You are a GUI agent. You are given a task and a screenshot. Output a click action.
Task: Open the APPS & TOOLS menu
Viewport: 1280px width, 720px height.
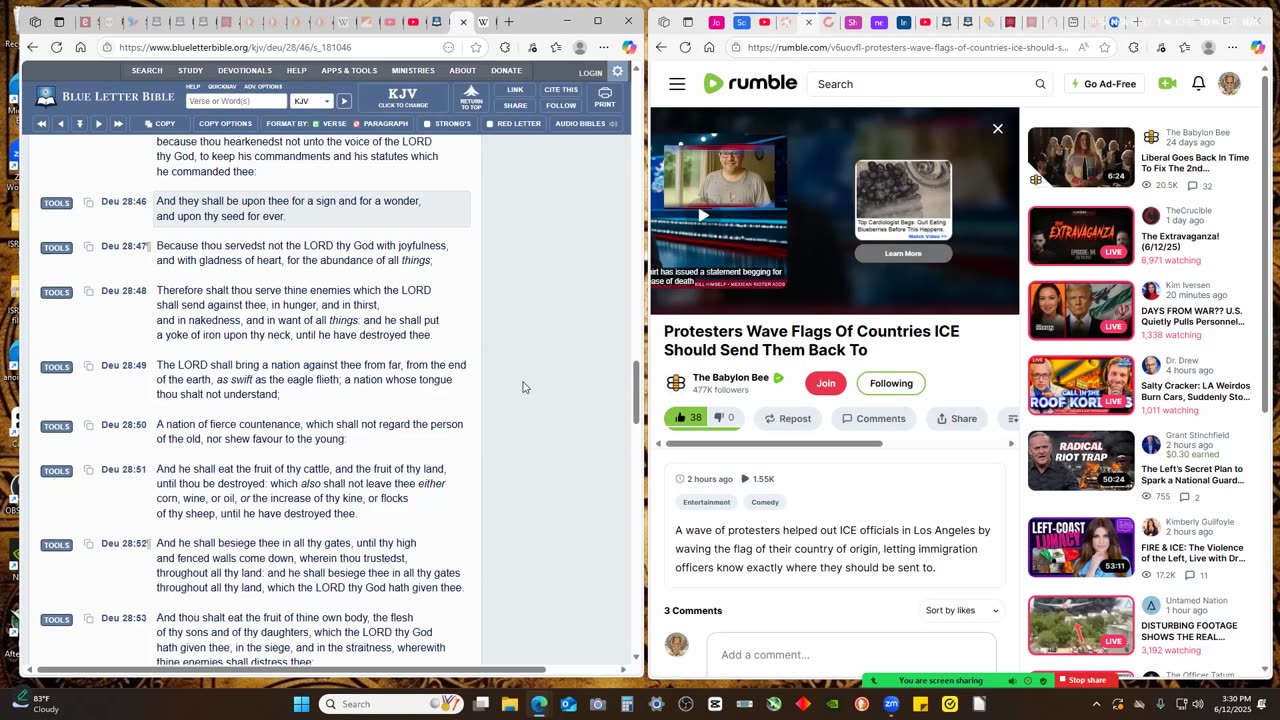(x=349, y=71)
